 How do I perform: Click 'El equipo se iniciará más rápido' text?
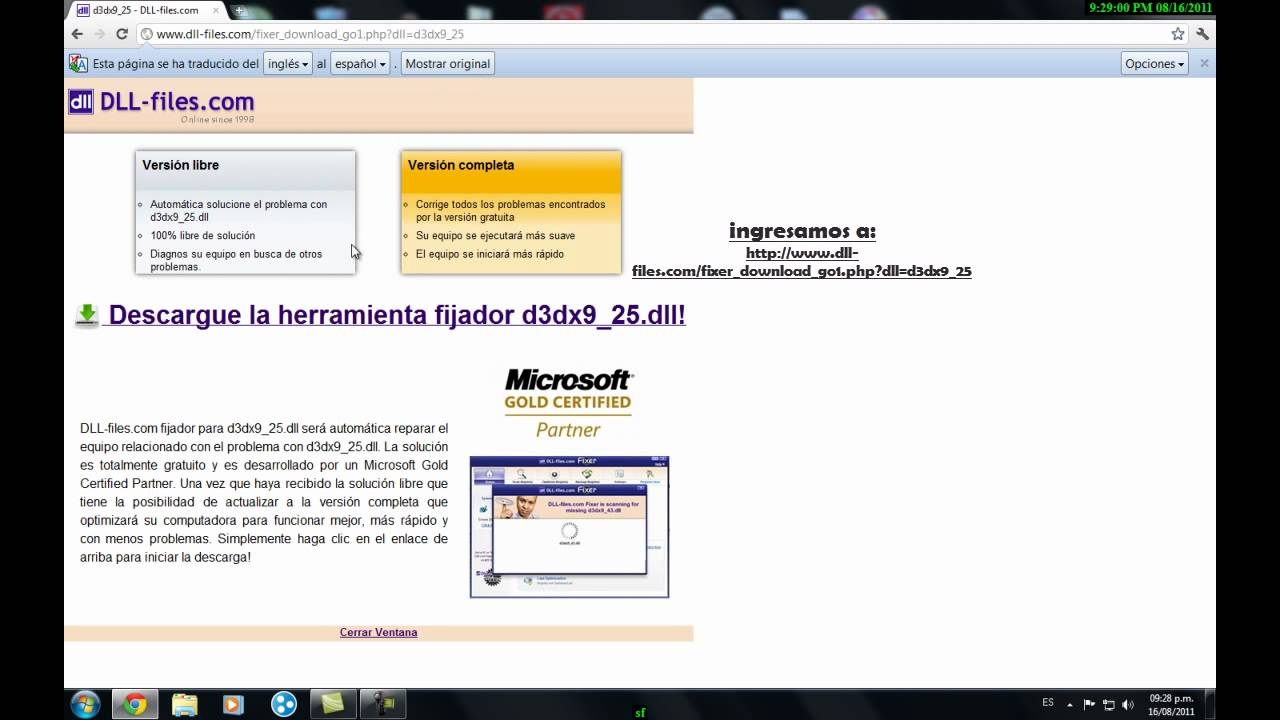pyautogui.click(x=490, y=254)
